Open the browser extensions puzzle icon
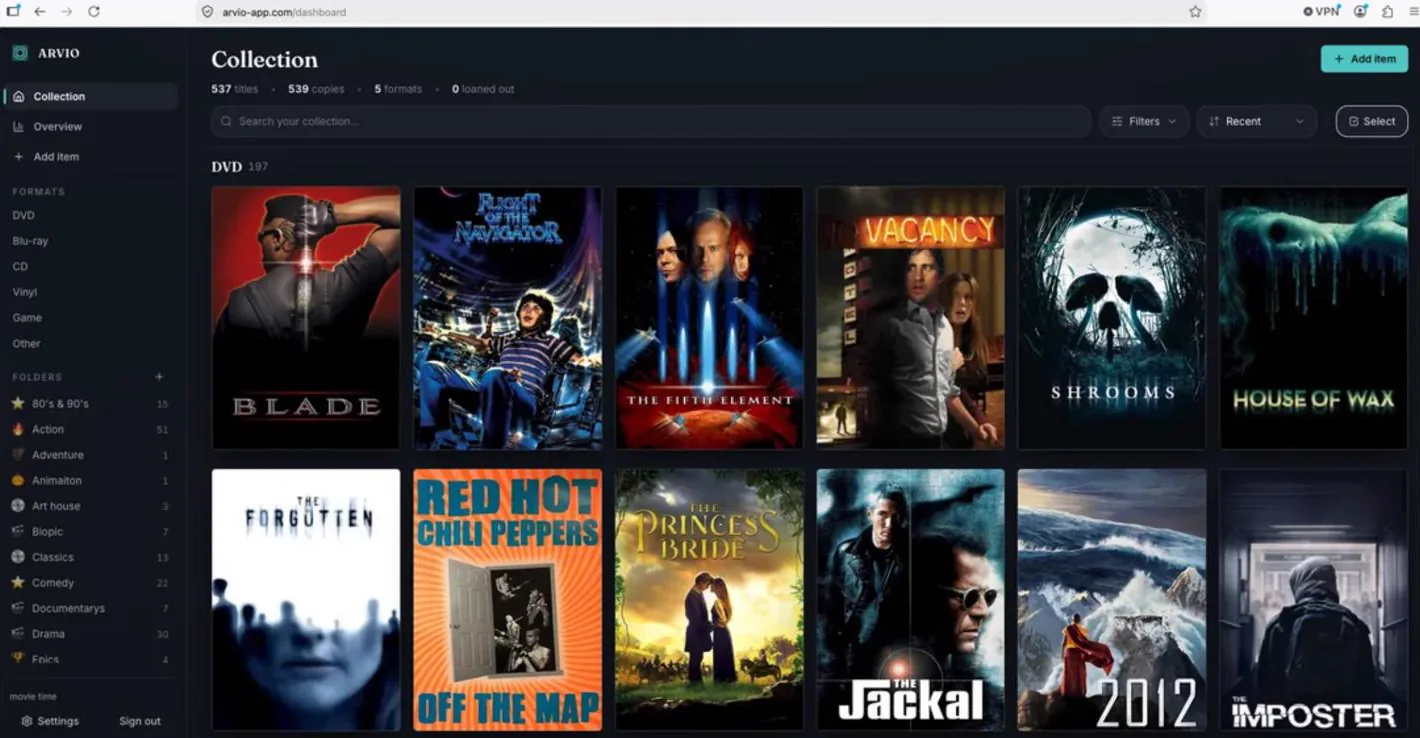This screenshot has height=738, width=1420. pos(1388,12)
